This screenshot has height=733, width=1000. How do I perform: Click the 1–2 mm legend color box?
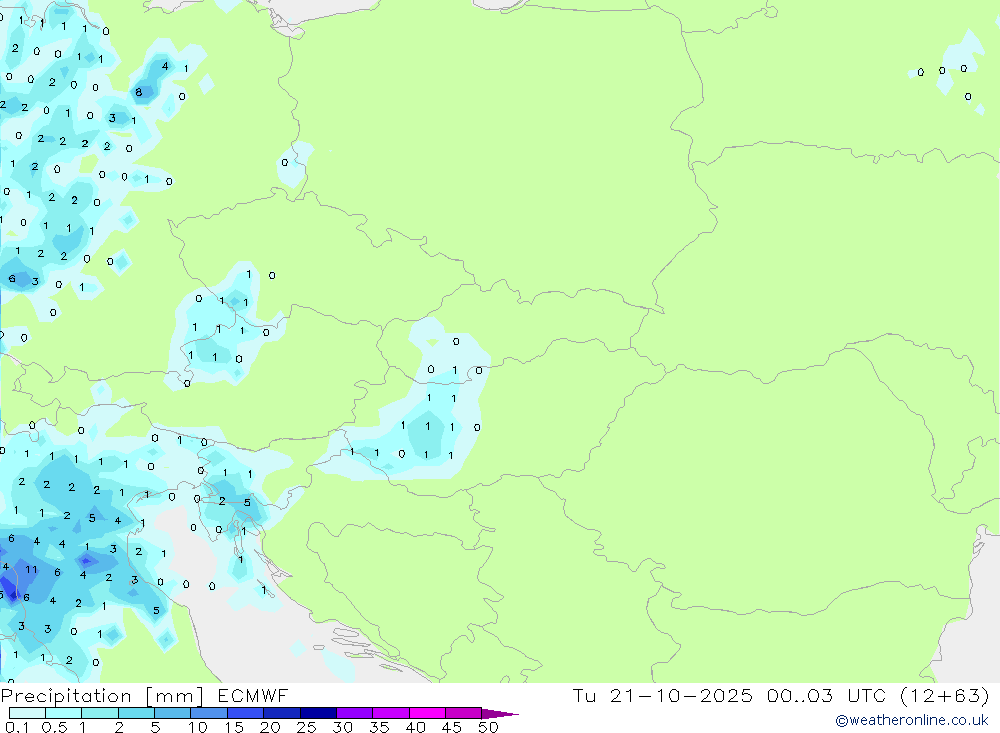pos(99,713)
